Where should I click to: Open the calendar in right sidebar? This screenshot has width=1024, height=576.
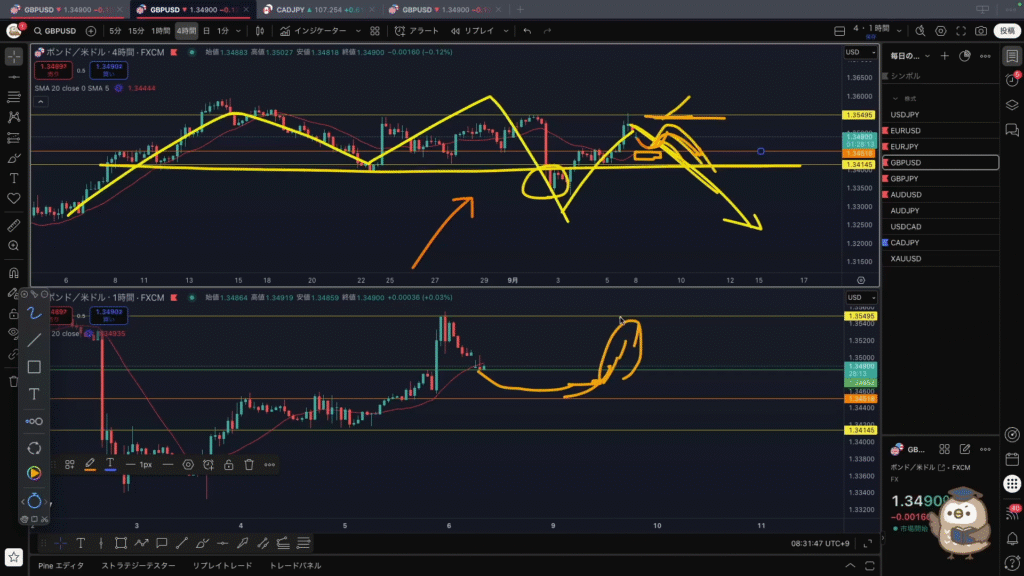(1012, 459)
